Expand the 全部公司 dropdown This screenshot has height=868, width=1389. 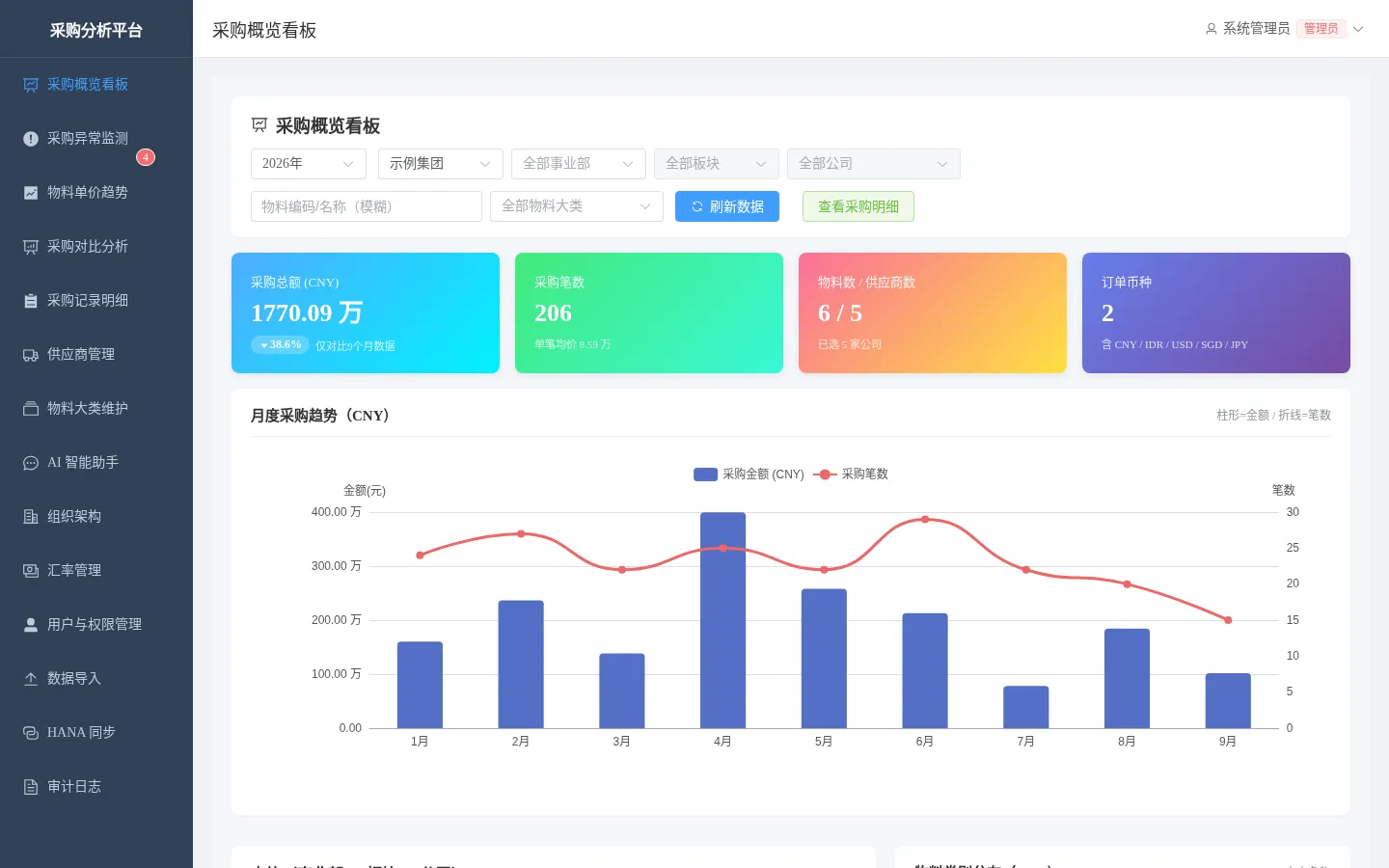pos(874,164)
